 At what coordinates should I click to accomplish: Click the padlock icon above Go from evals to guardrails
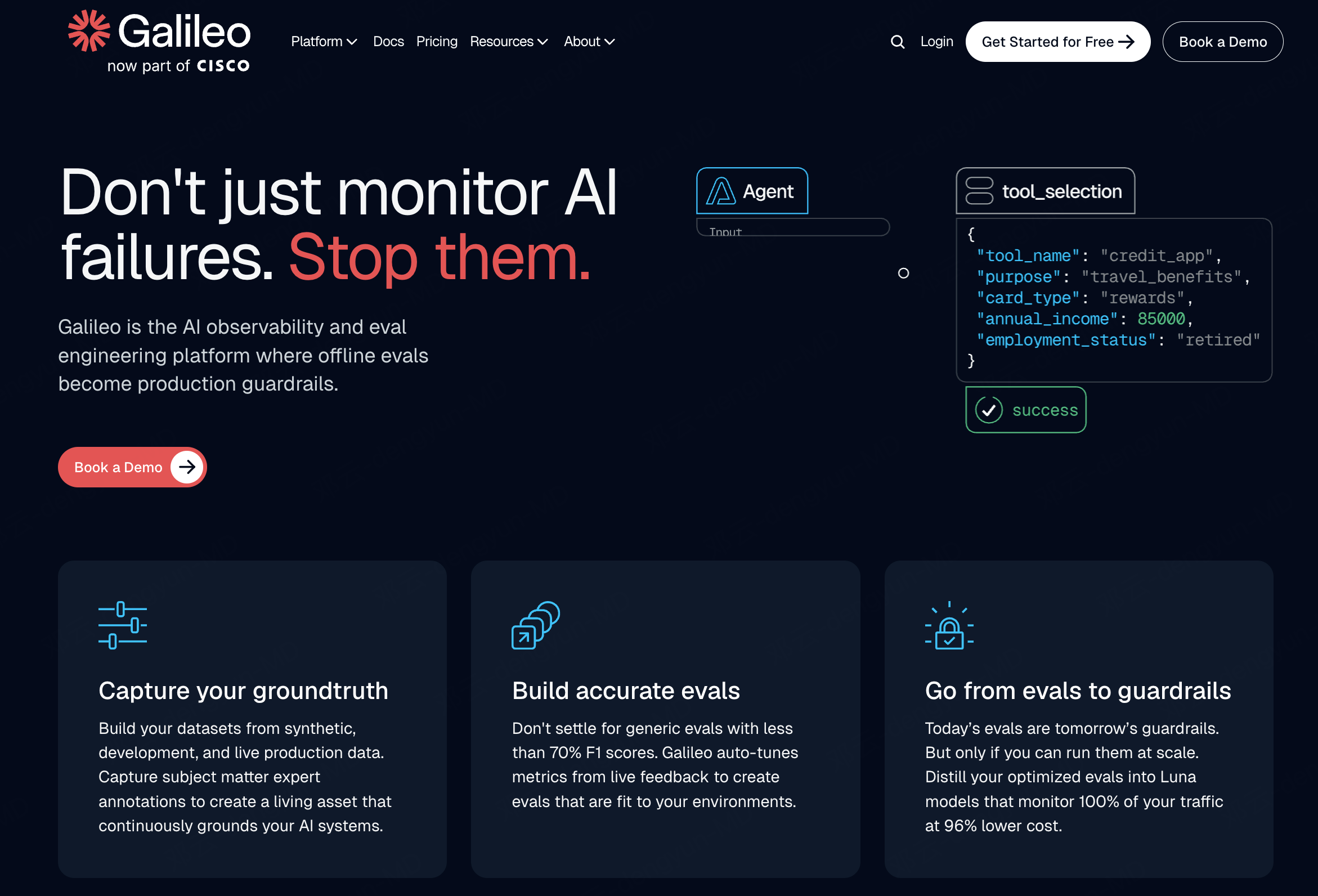tap(949, 625)
